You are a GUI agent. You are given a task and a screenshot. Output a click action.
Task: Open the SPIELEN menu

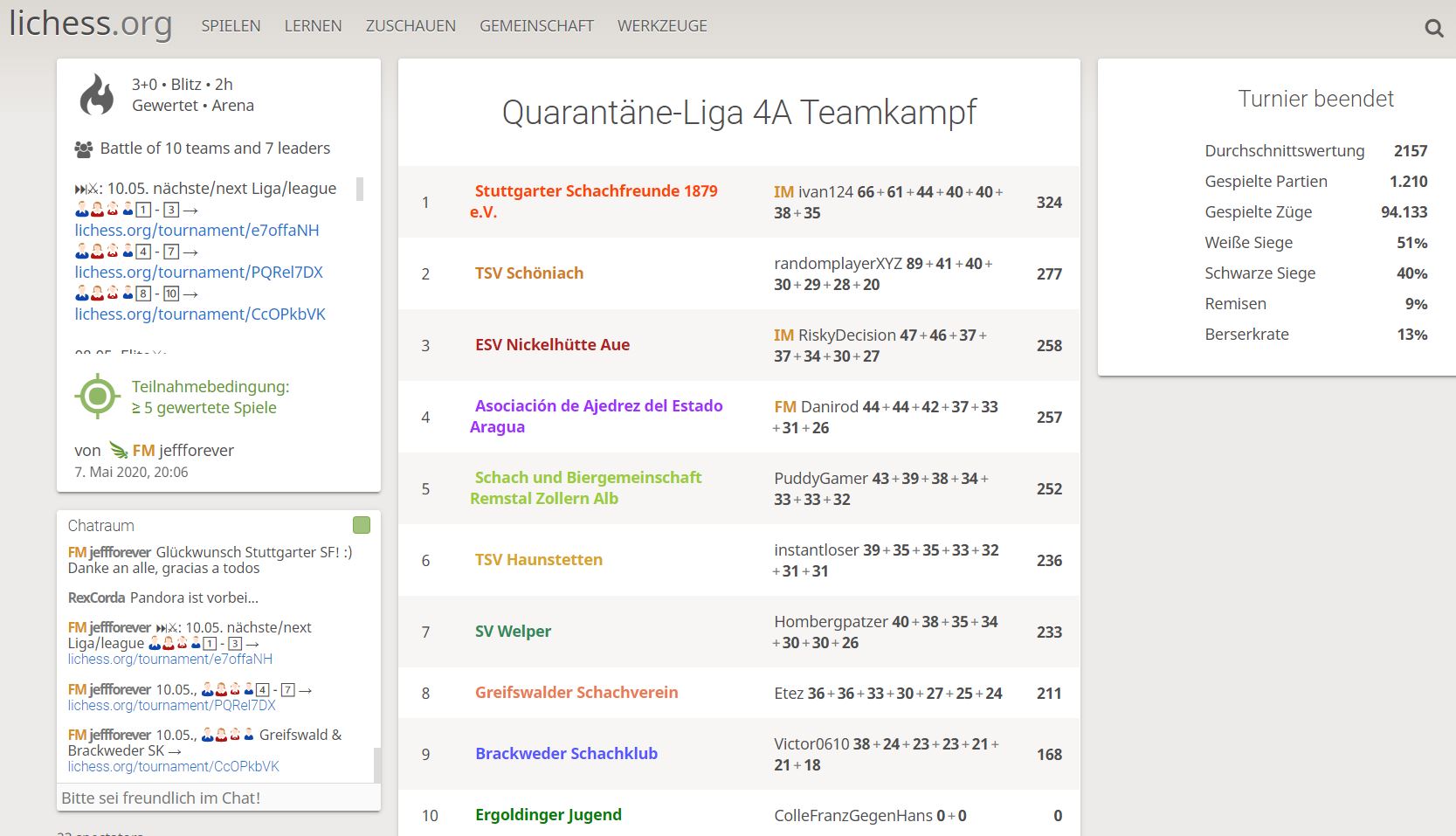click(x=231, y=26)
